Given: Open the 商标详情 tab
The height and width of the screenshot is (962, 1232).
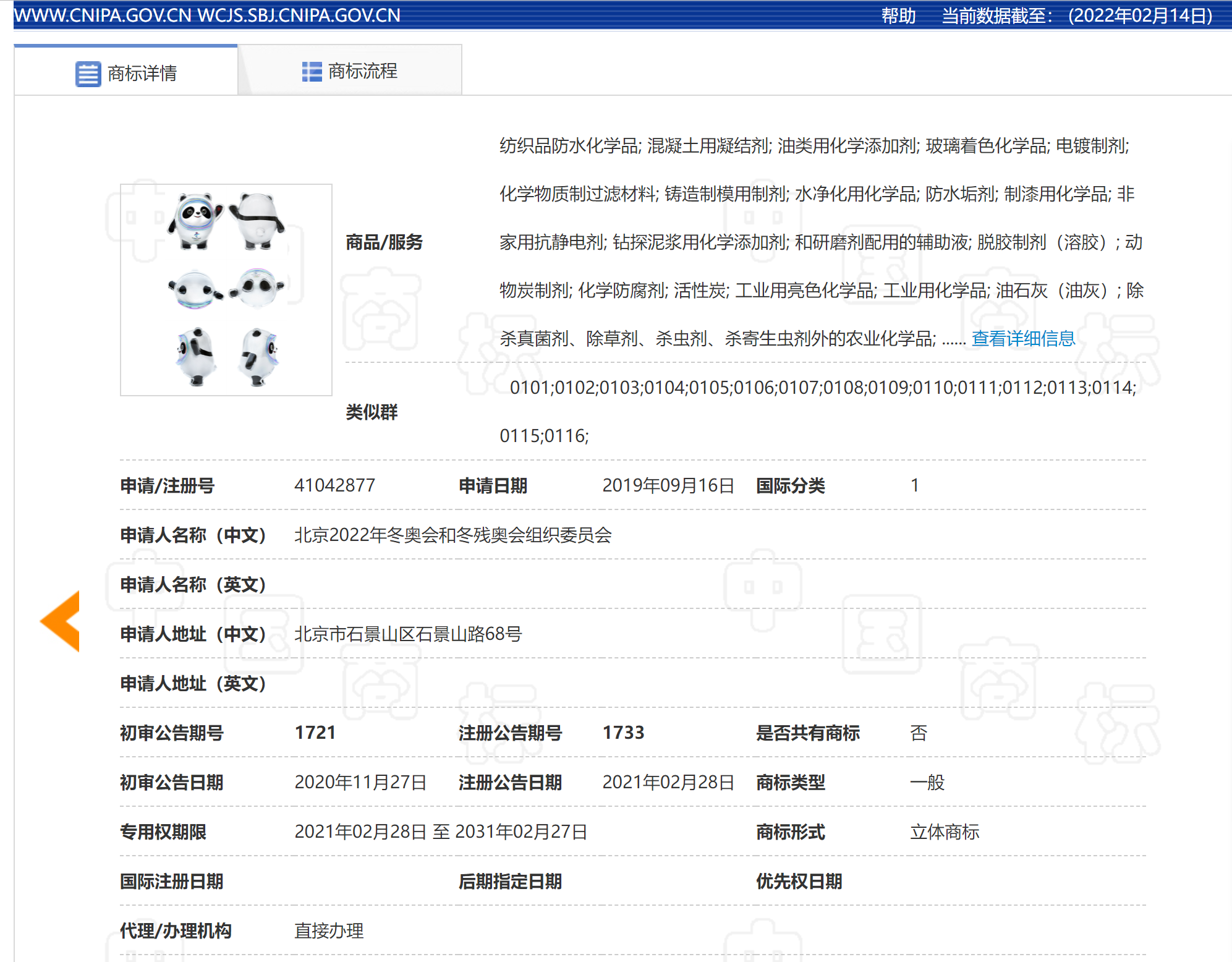Looking at the screenshot, I should 126,71.
